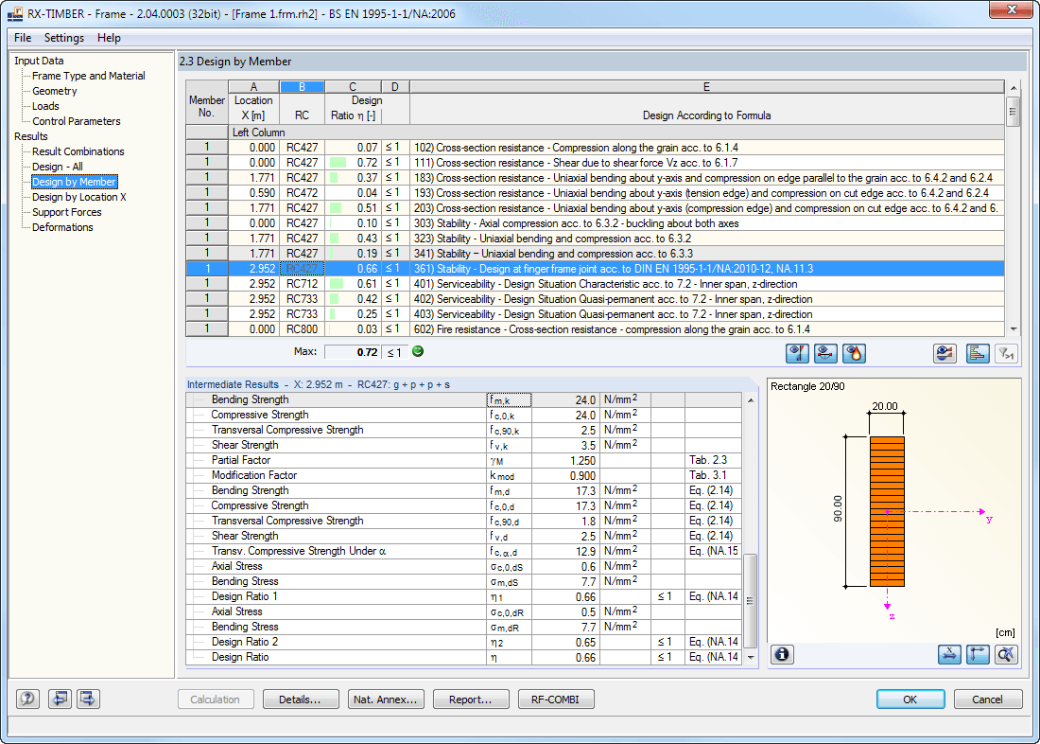This screenshot has width=1040, height=744.
Task: Click the RF-COMBI button
Action: coord(555,699)
